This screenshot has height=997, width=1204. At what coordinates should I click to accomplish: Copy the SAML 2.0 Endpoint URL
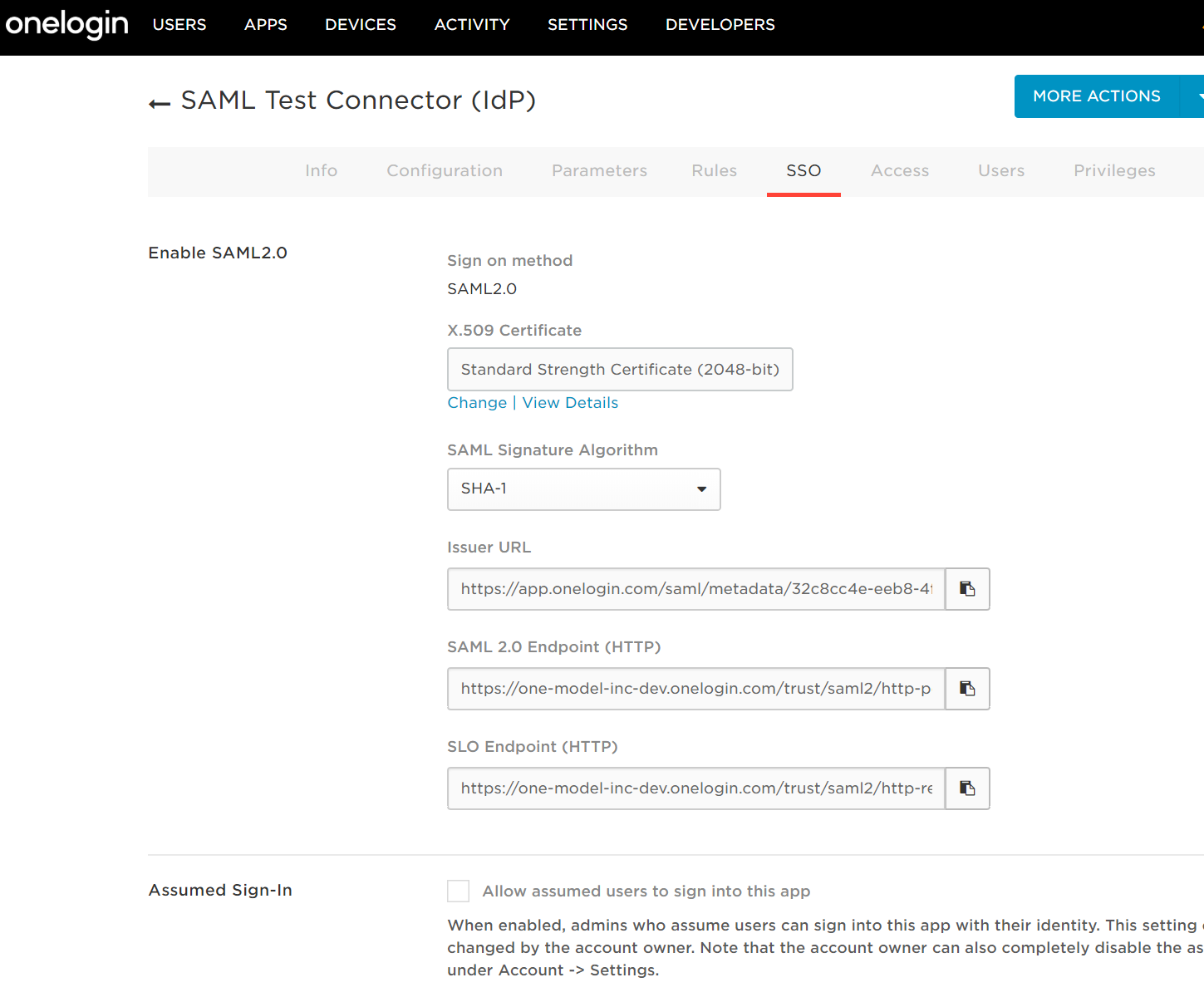pos(967,689)
